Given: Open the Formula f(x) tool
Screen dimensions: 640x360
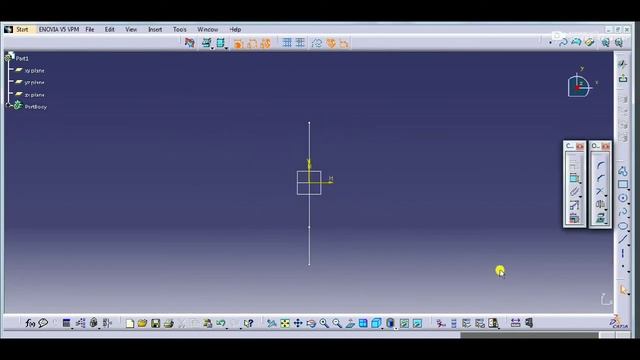Looking at the screenshot, I should coord(30,323).
